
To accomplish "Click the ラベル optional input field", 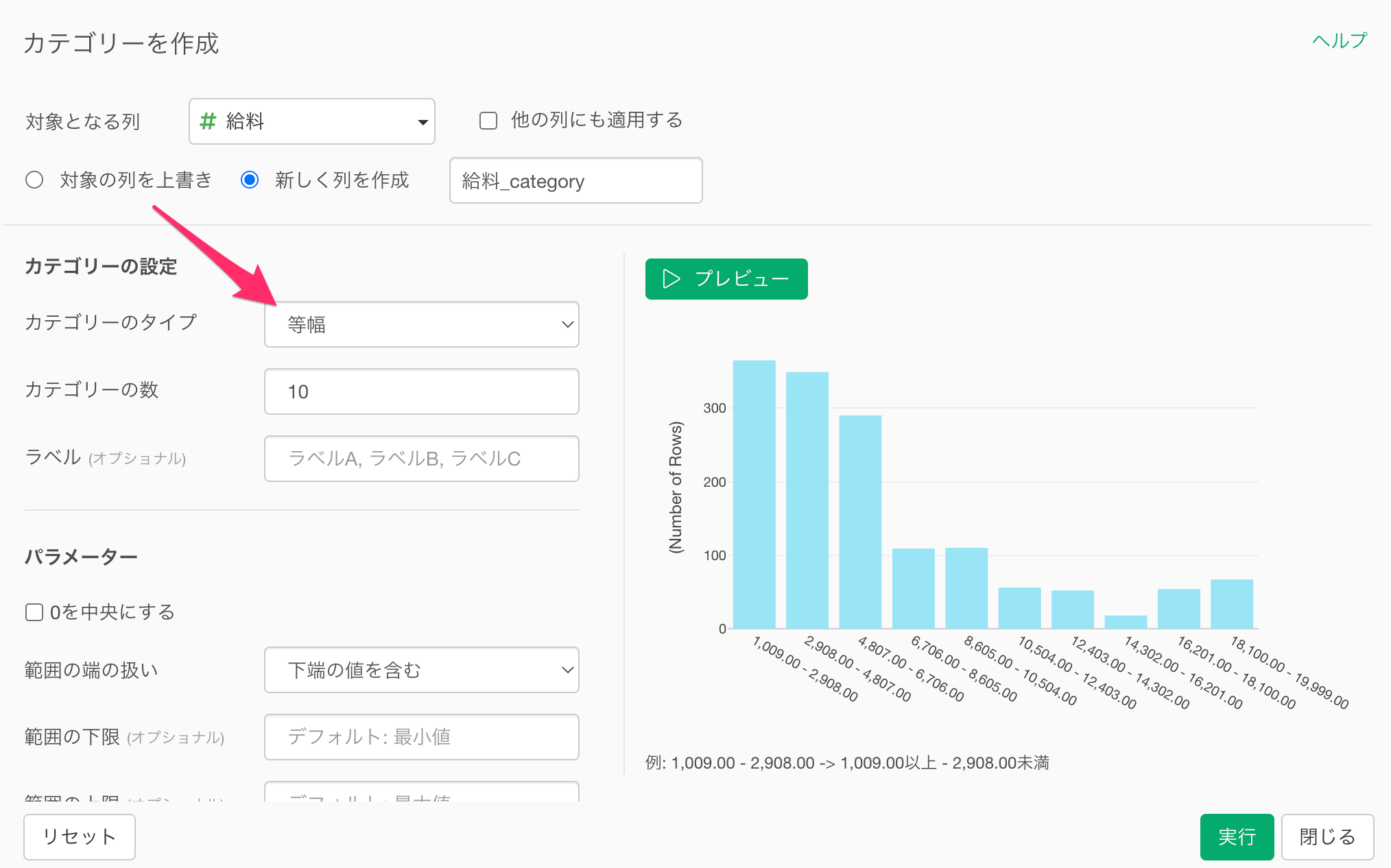I will coord(422,459).
